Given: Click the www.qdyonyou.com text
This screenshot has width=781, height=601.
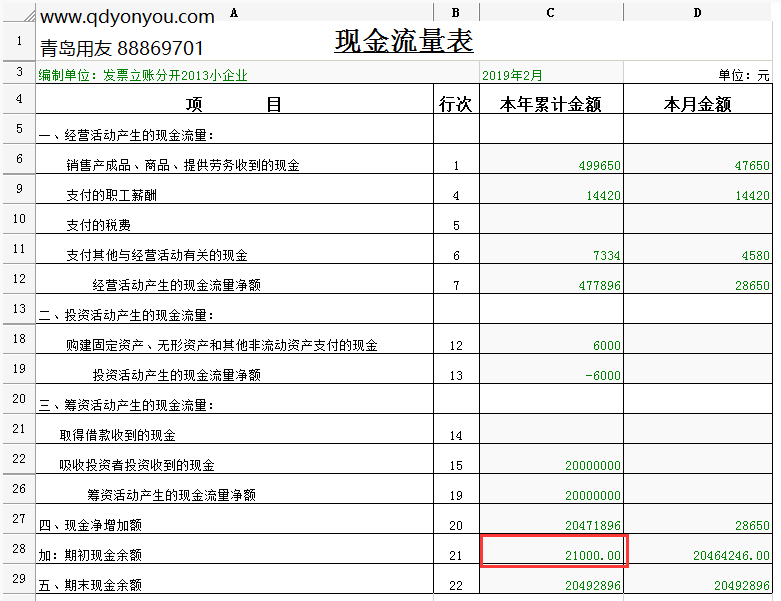Looking at the screenshot, I should pos(127,16).
